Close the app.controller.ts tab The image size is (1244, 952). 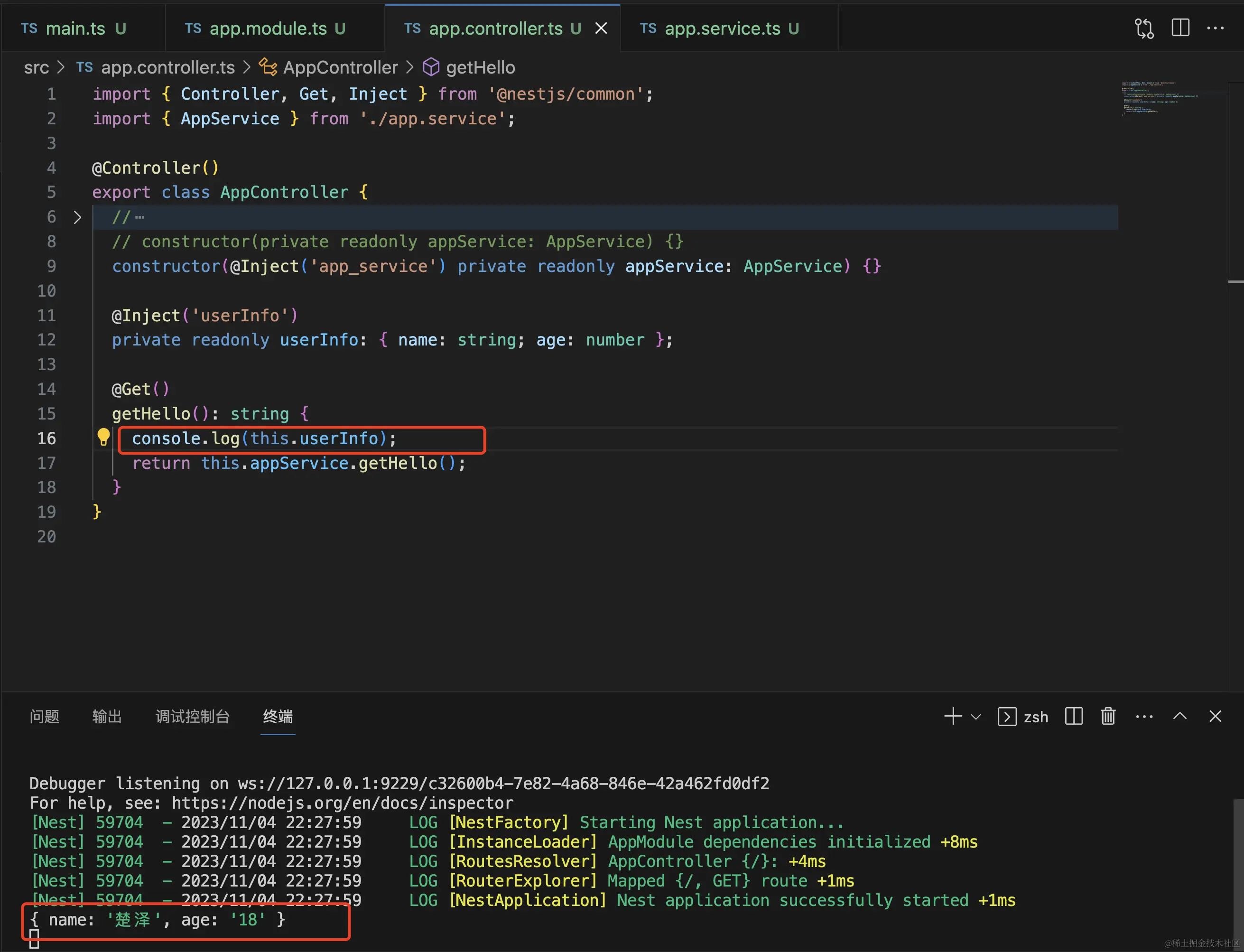(601, 28)
